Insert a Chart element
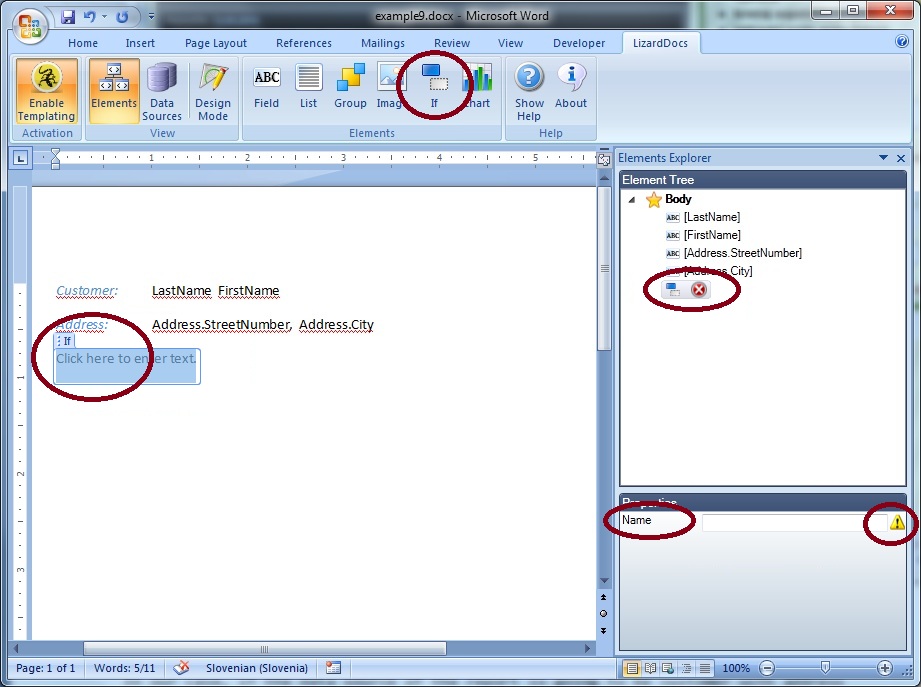921x687 pixels. pyautogui.click(x=479, y=88)
